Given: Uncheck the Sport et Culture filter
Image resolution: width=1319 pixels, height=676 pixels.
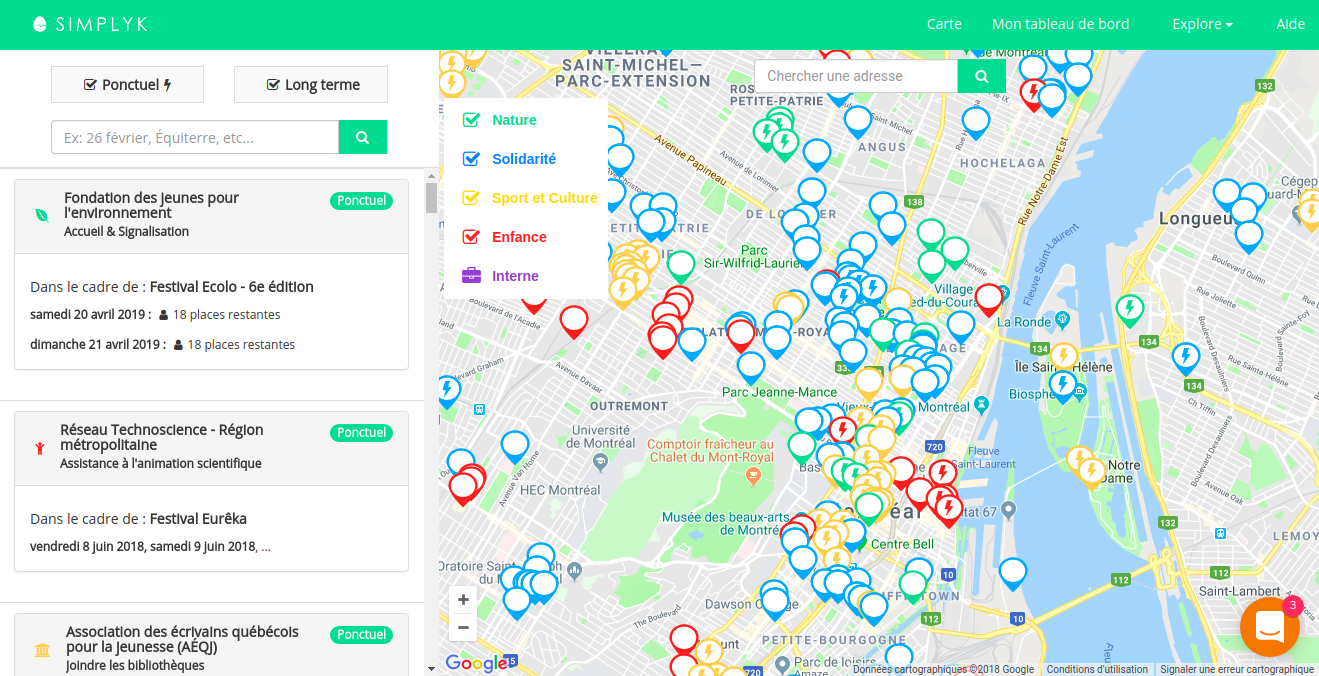Looking at the screenshot, I should 471,198.
